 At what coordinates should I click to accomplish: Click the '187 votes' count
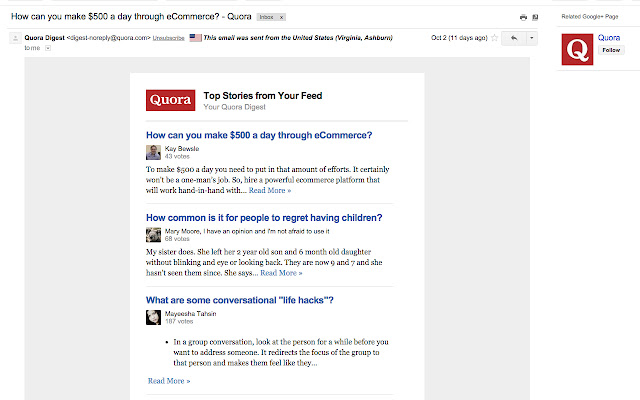tap(179, 321)
